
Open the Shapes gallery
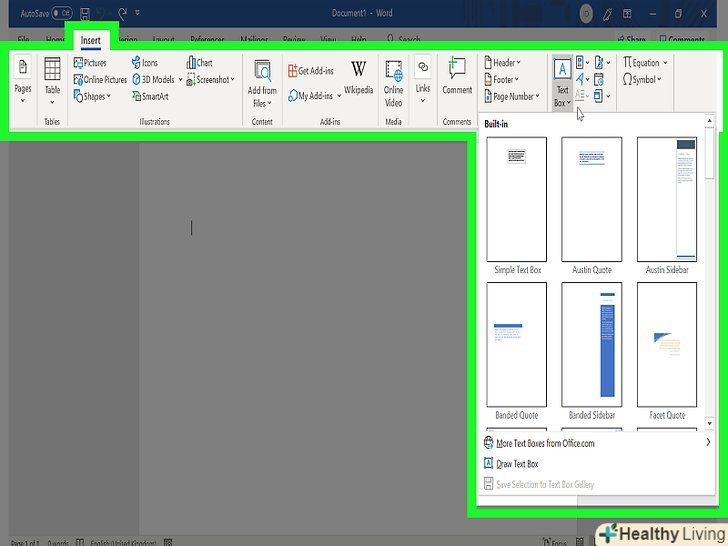coord(92,96)
